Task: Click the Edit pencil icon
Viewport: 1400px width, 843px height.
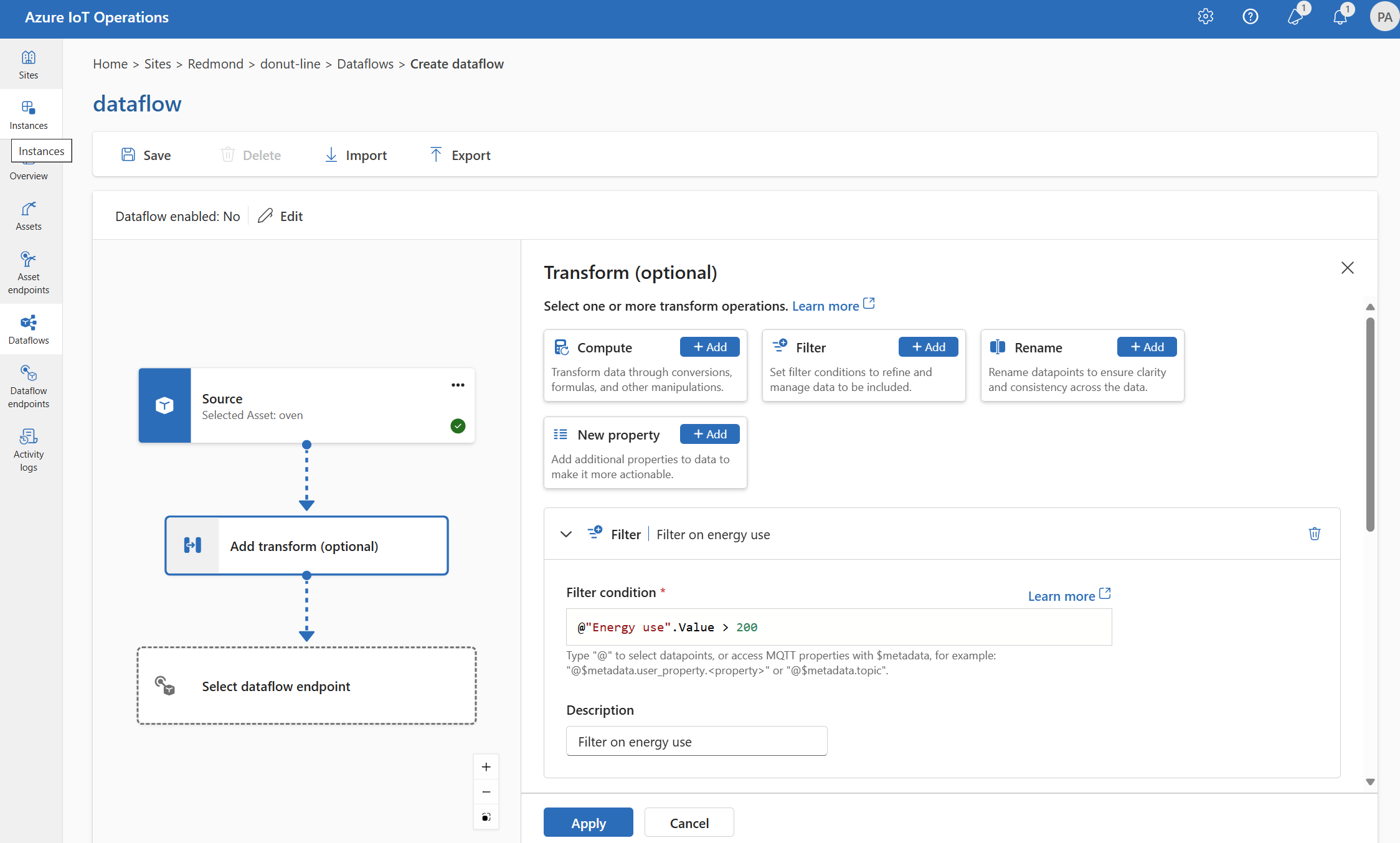Action: tap(265, 215)
